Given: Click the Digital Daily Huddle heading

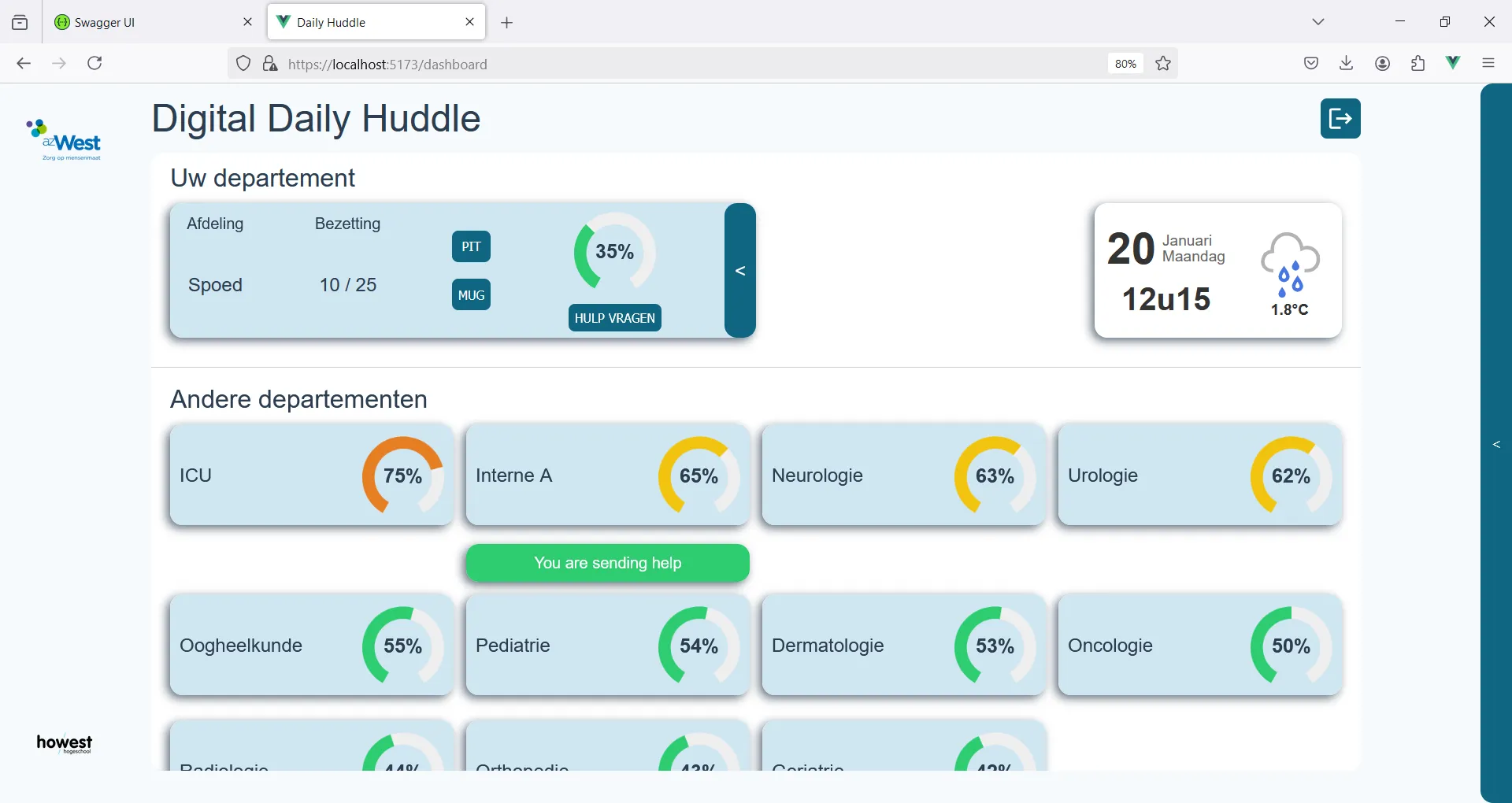Looking at the screenshot, I should (316, 119).
